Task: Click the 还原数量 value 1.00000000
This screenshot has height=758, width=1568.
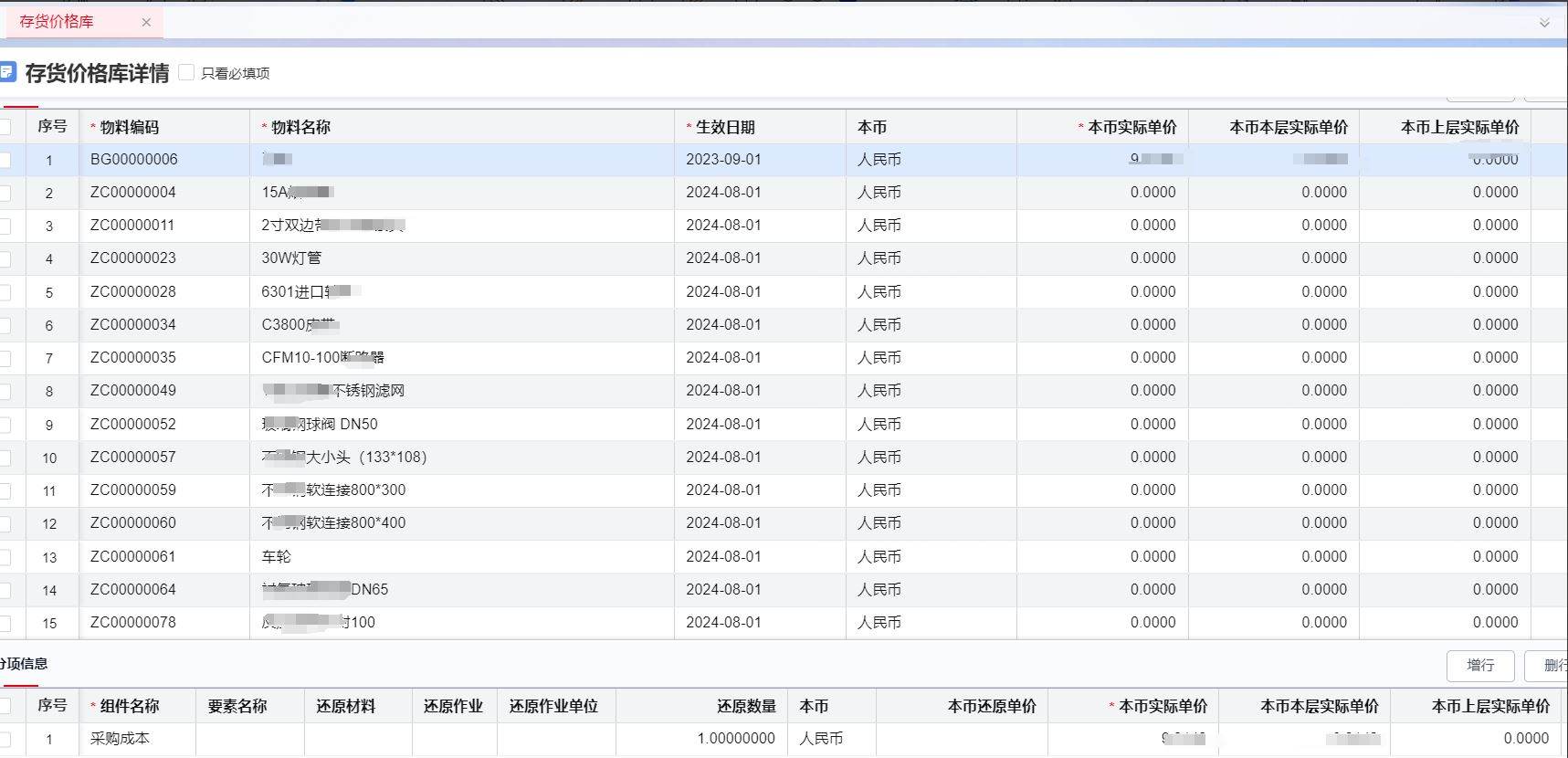Action: pos(735,739)
